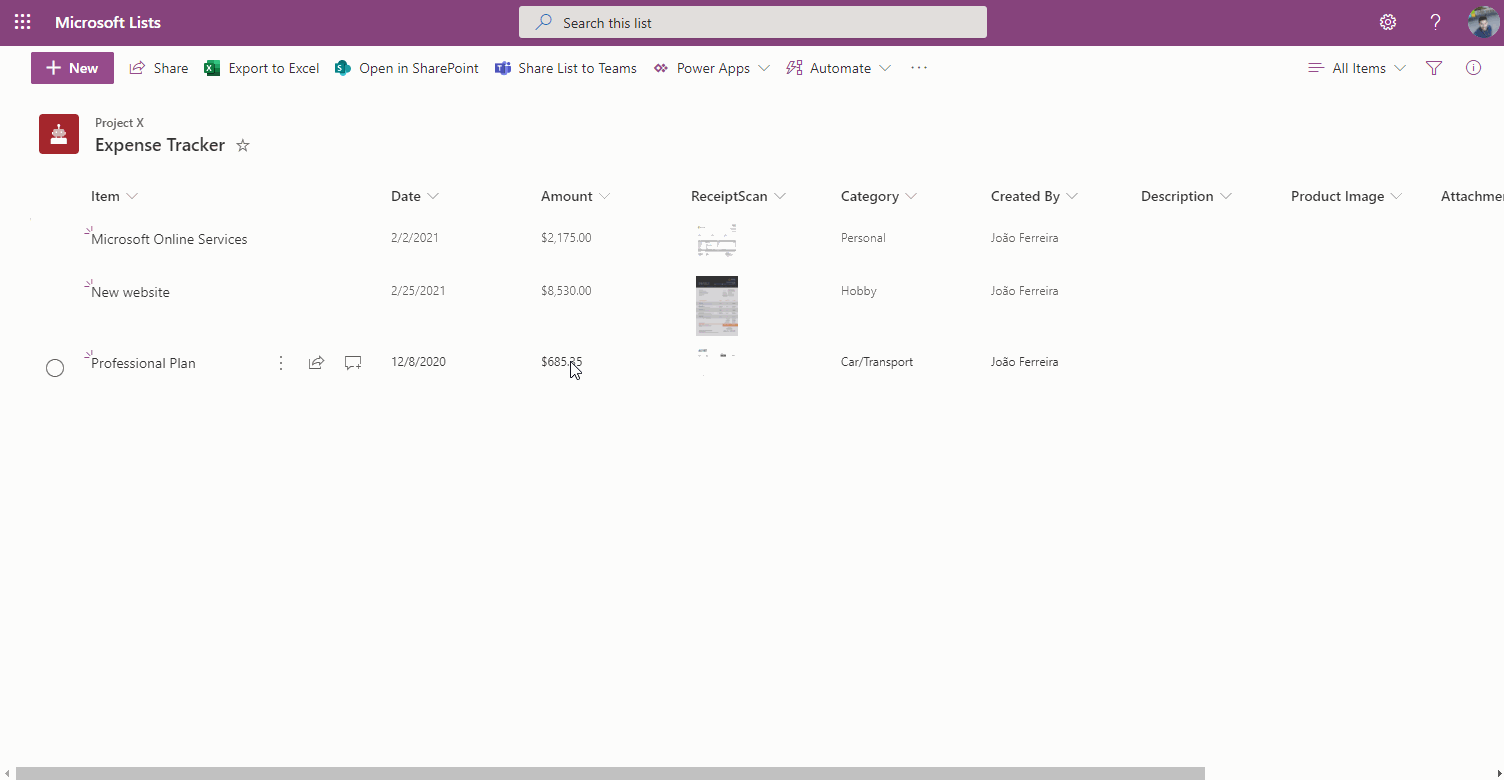Open the Power Apps icon
Viewport: 1504px width, 780px height.
click(660, 67)
